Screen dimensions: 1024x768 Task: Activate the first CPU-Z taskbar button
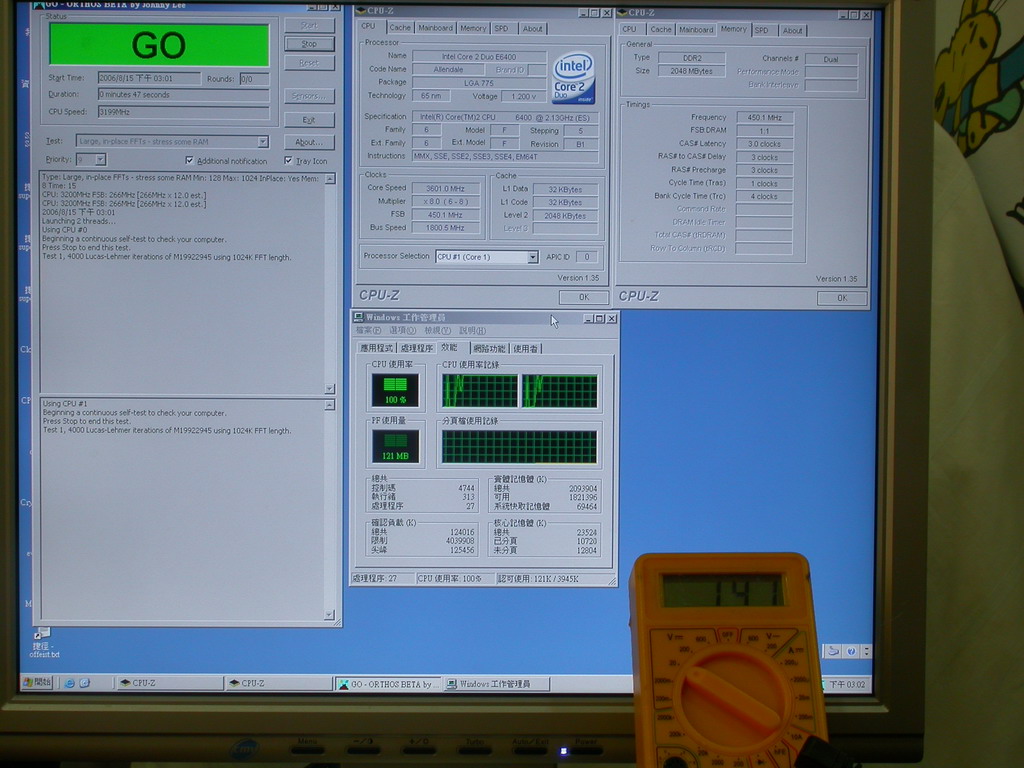(168, 683)
